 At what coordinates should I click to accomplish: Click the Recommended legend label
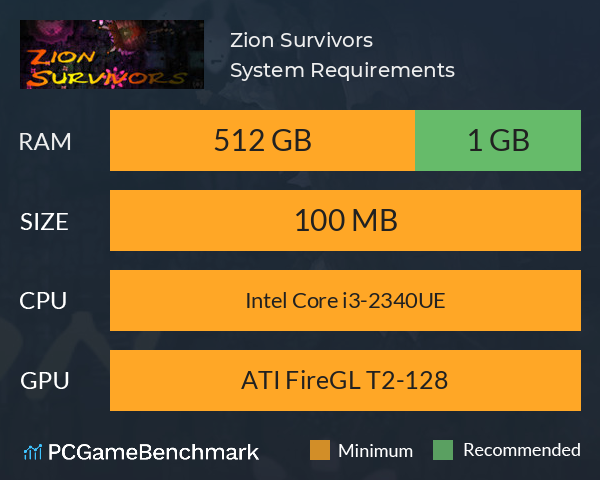click(x=522, y=450)
